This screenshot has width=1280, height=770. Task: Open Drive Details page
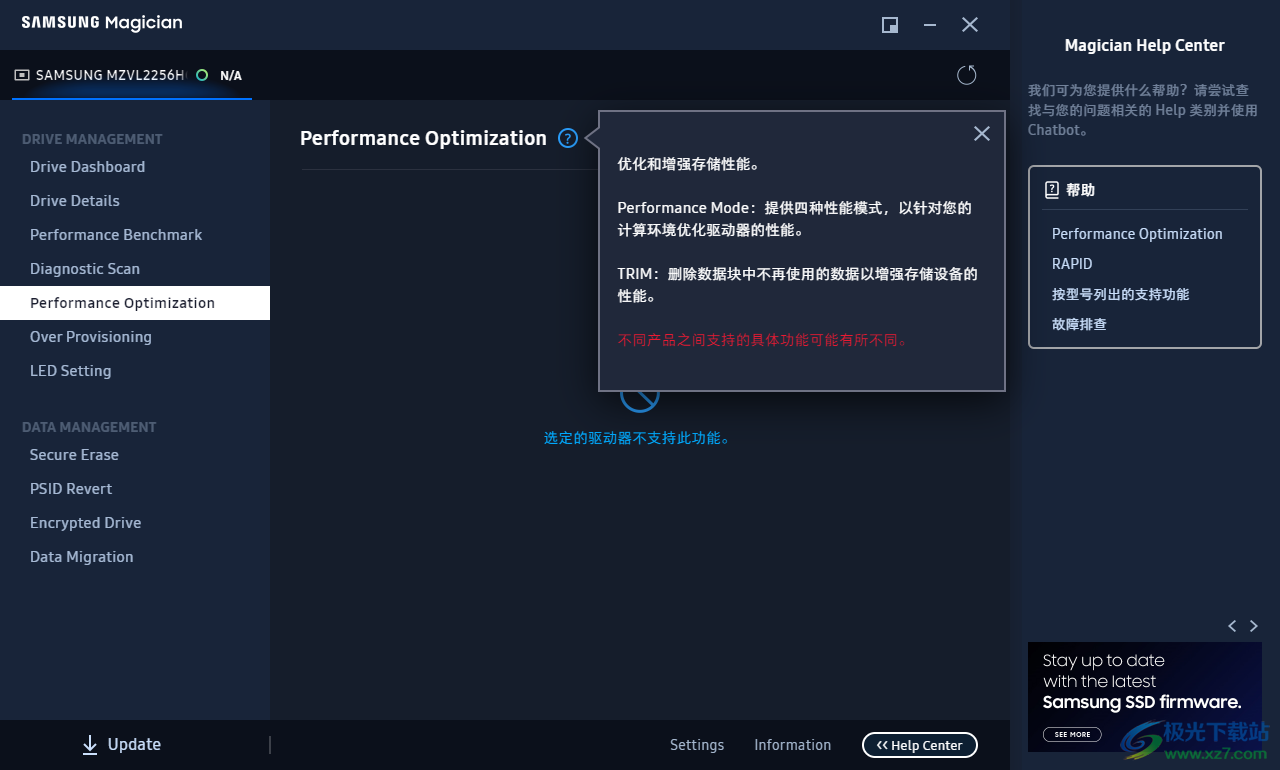pyautogui.click(x=75, y=201)
